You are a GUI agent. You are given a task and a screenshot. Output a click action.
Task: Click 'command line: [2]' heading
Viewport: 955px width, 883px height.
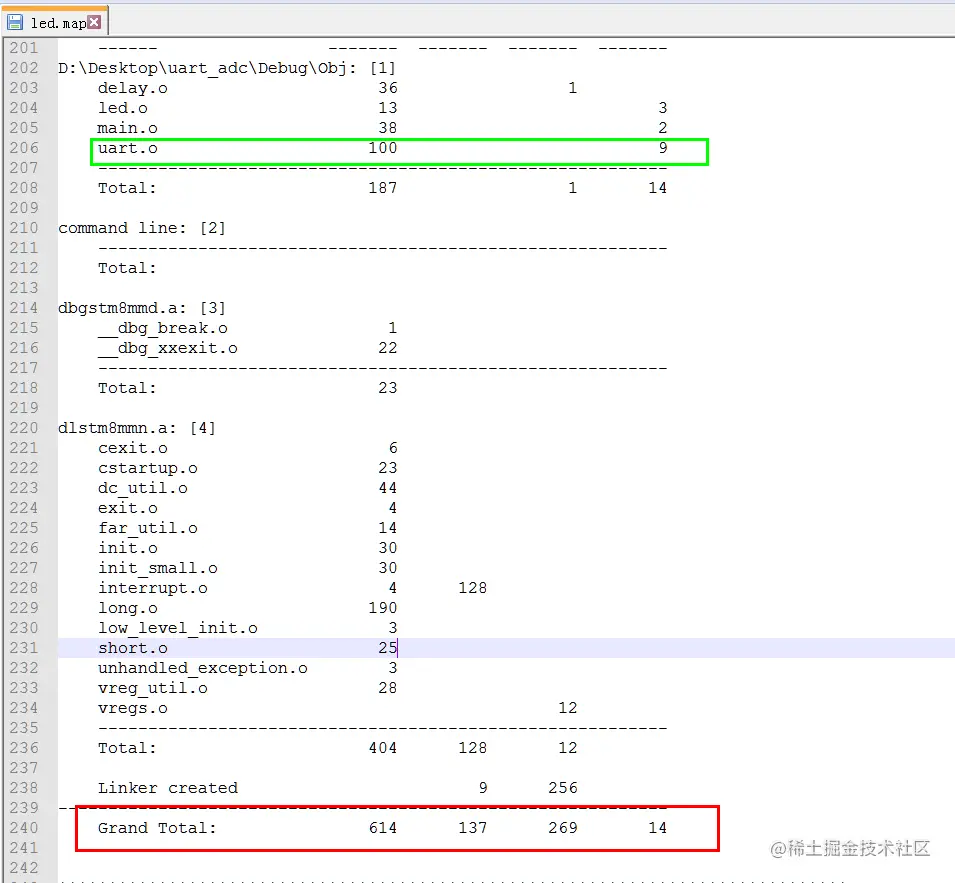(x=142, y=228)
